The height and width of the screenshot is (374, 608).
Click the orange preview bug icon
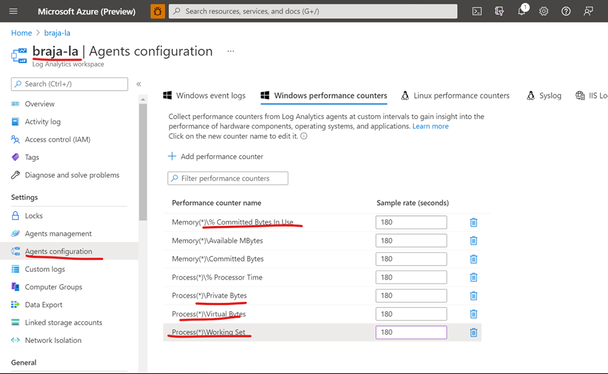click(157, 11)
